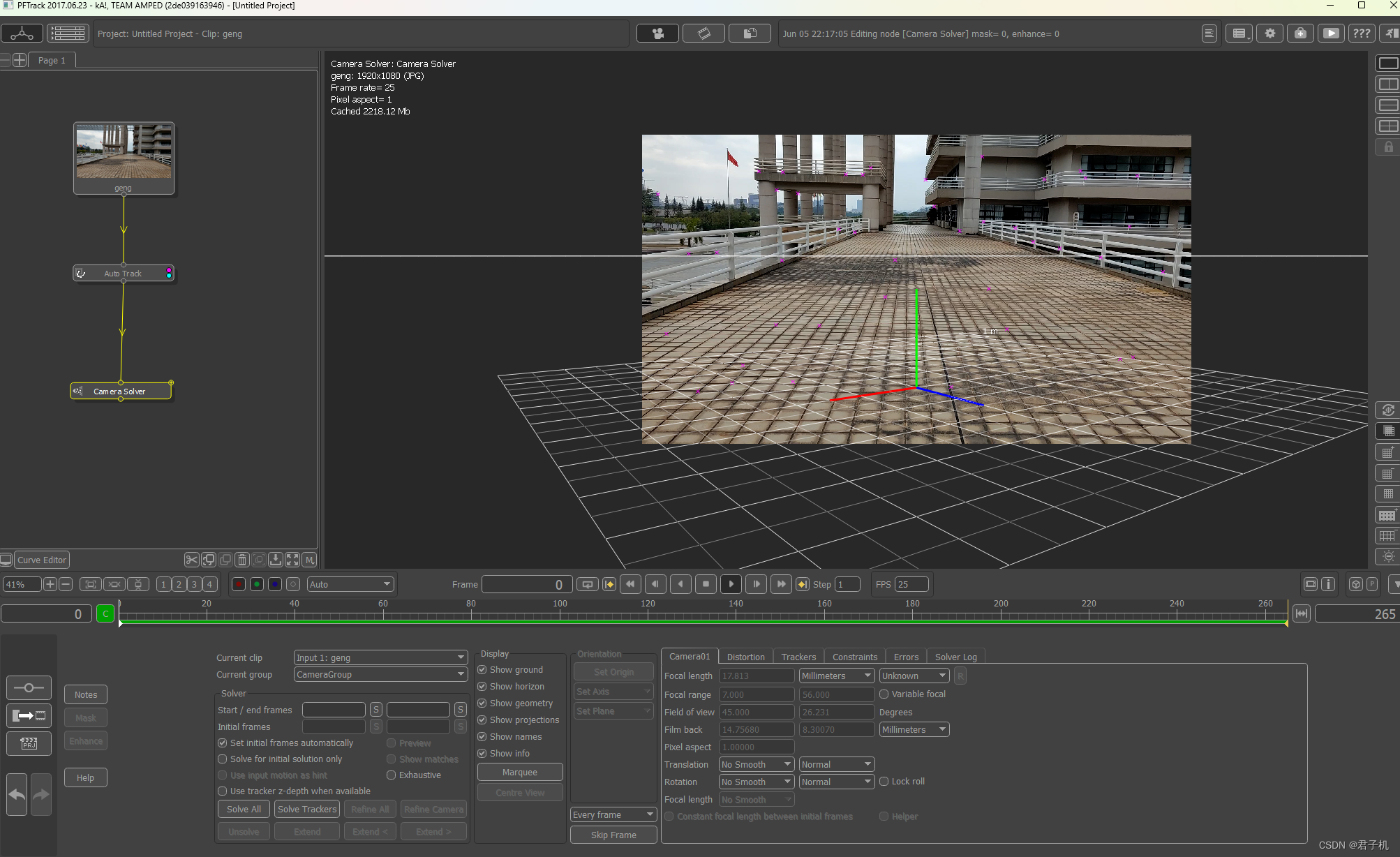Viewport: 1400px width, 857px height.
Task: Open the Every frame dropdown
Action: click(613, 814)
